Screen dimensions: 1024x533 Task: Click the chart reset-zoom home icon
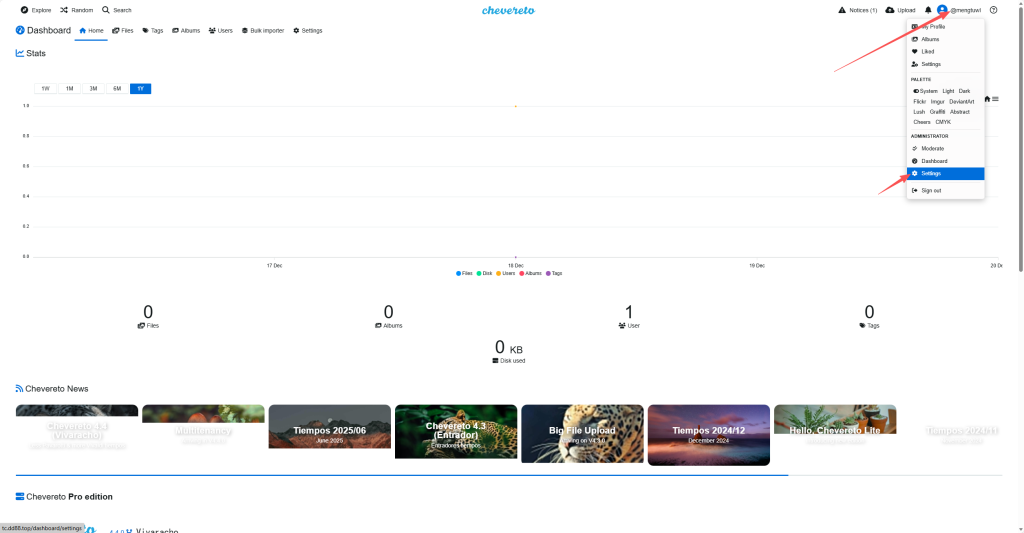point(987,99)
